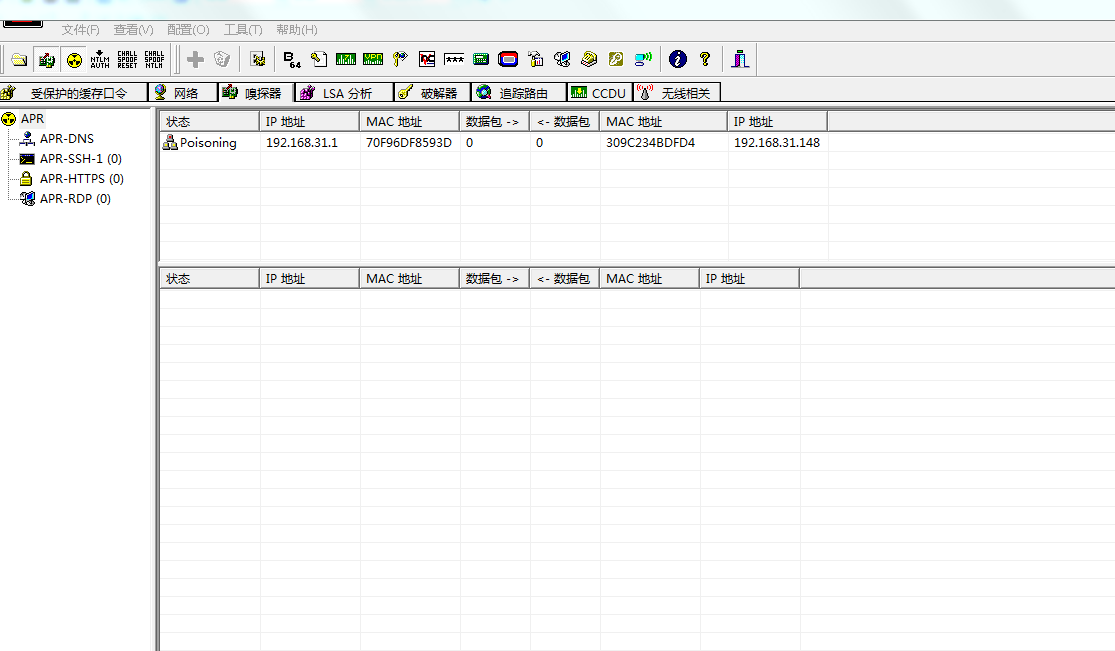
Task: Click the top table's first IP 地址 header
Action: point(309,122)
